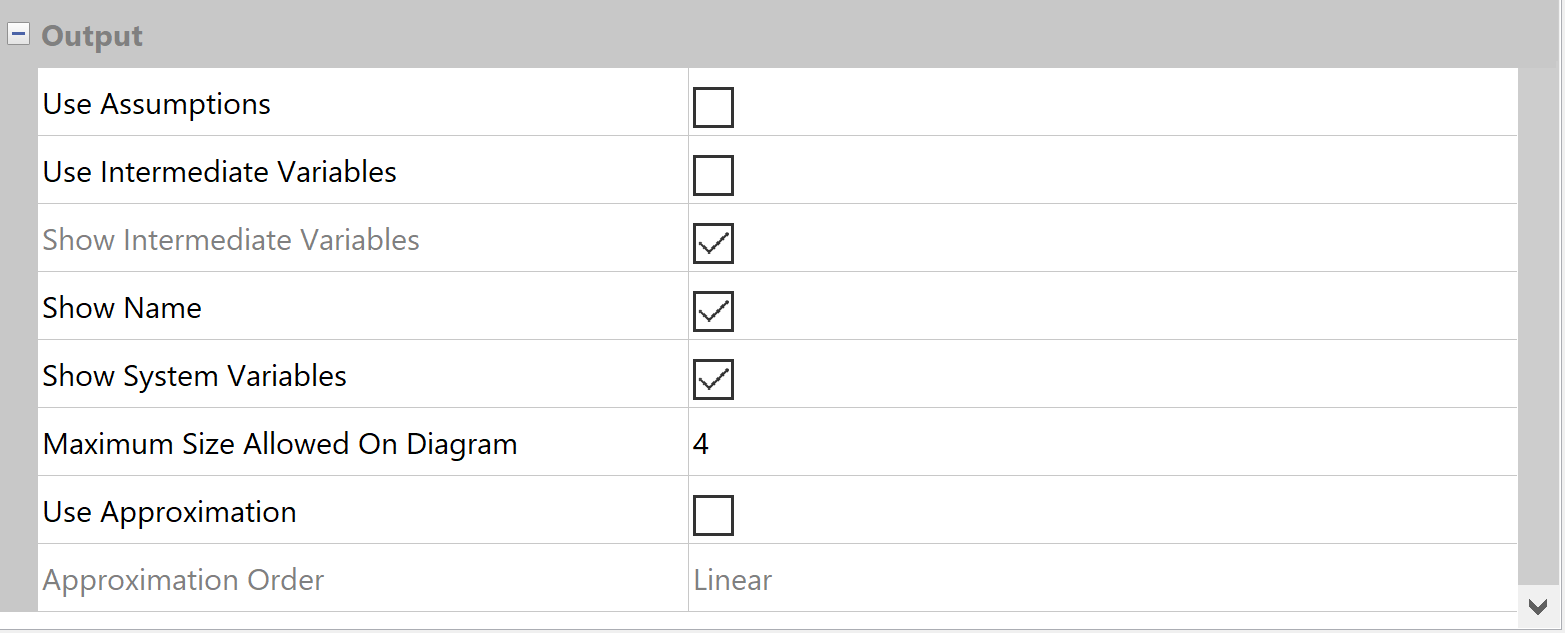Select the Use Intermediate Variables label
Viewport: 1565px width, 633px height.
(220, 172)
